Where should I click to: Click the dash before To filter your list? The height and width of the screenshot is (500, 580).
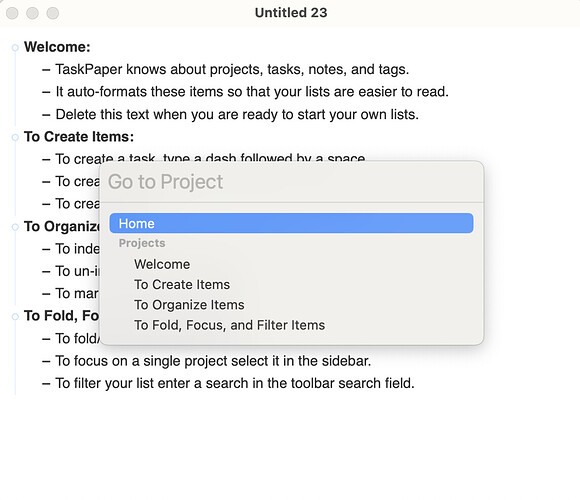click(x=46, y=384)
